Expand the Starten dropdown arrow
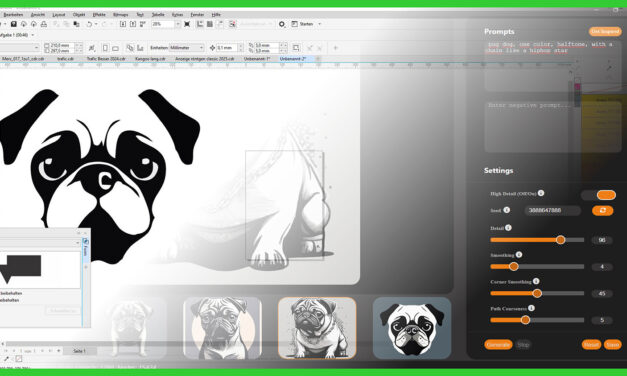 tap(319, 24)
